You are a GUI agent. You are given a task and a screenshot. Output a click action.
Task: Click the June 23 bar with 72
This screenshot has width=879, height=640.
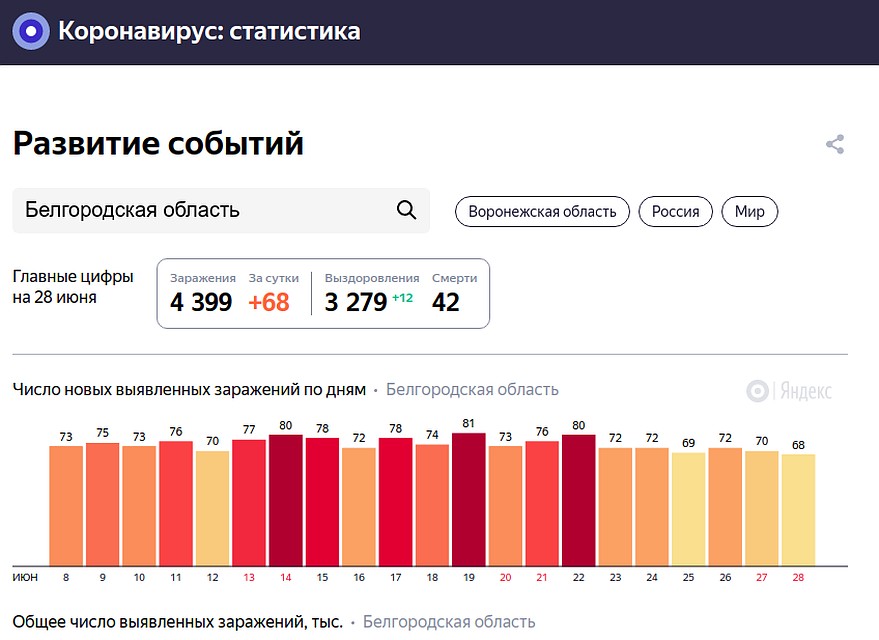point(616,507)
